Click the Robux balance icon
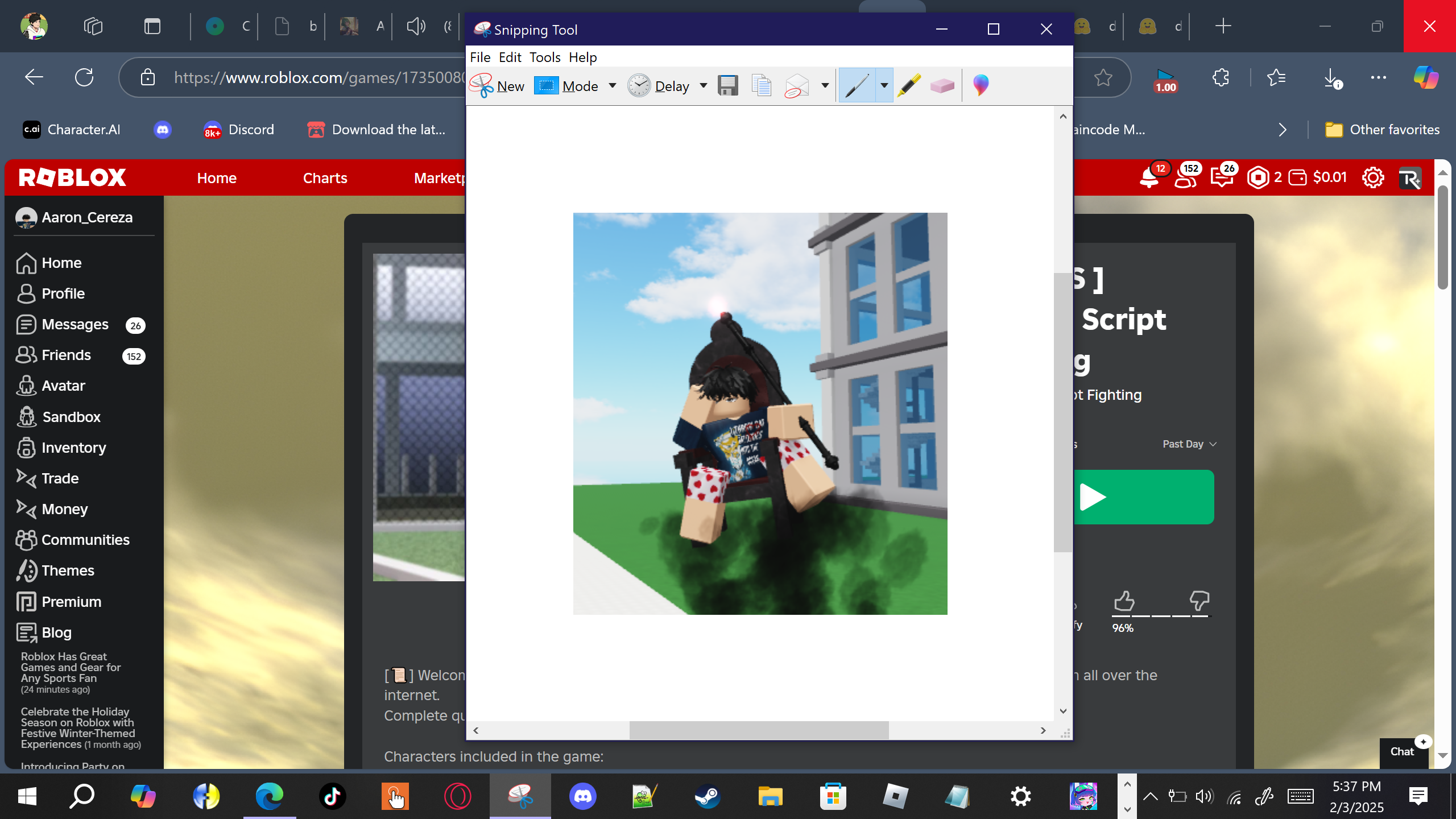1456x819 pixels. click(1258, 178)
